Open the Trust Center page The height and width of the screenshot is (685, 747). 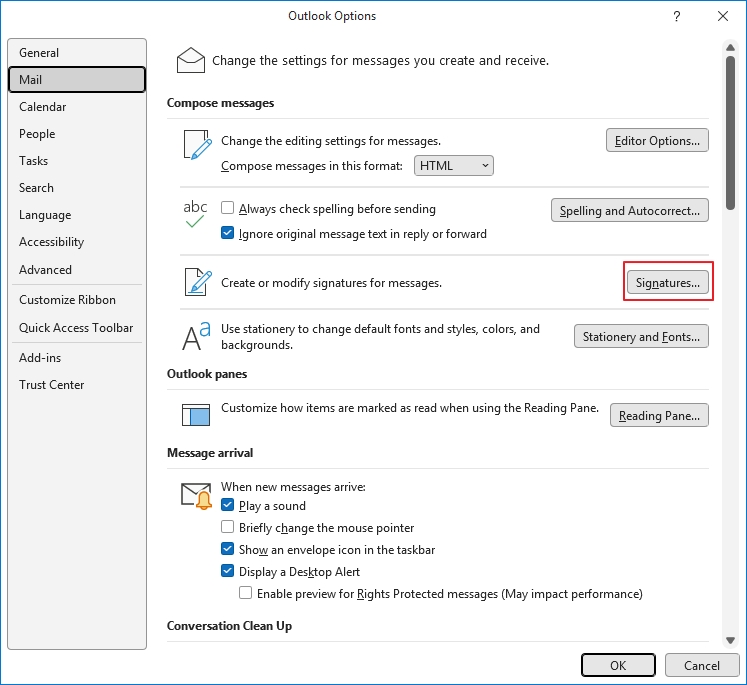click(x=77, y=385)
